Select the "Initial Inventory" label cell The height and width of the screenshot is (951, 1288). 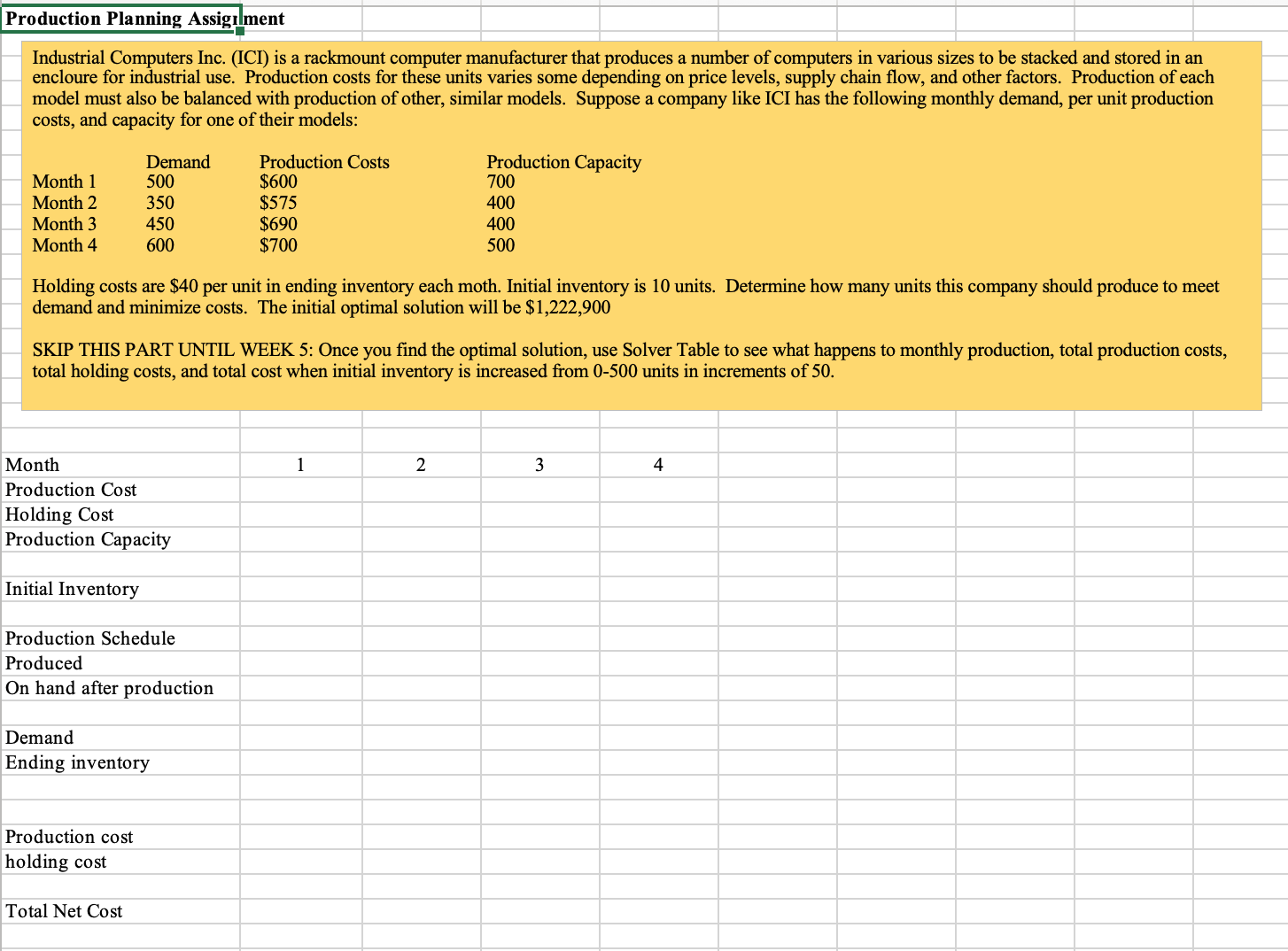coord(120,589)
